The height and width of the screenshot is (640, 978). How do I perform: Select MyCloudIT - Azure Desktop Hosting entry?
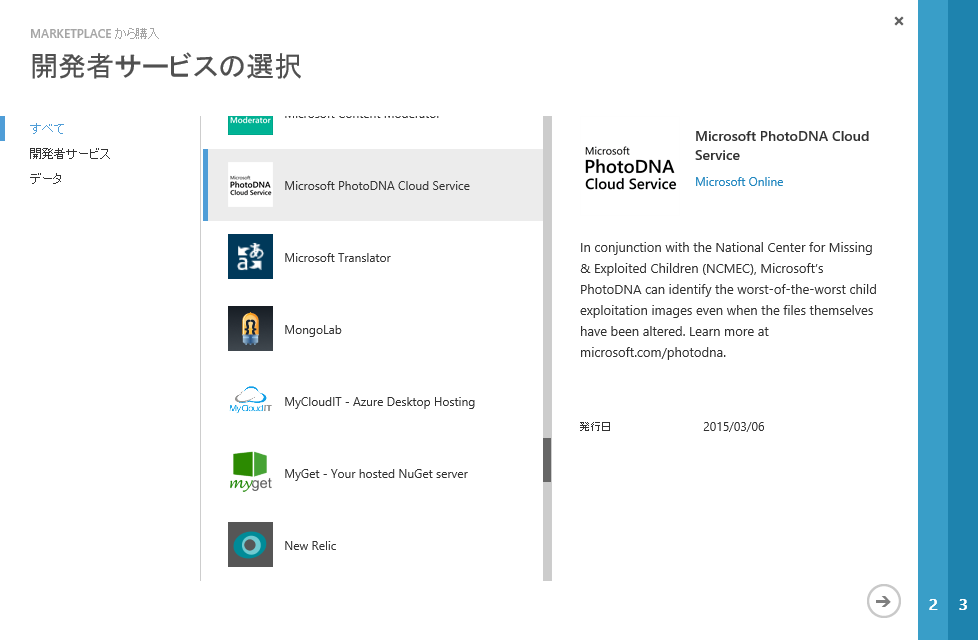(x=379, y=402)
